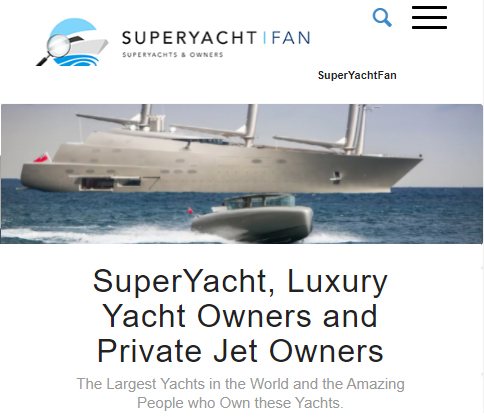Click the 'Private Jet Owners' heading line
The height and width of the screenshot is (419, 484).
point(240,351)
